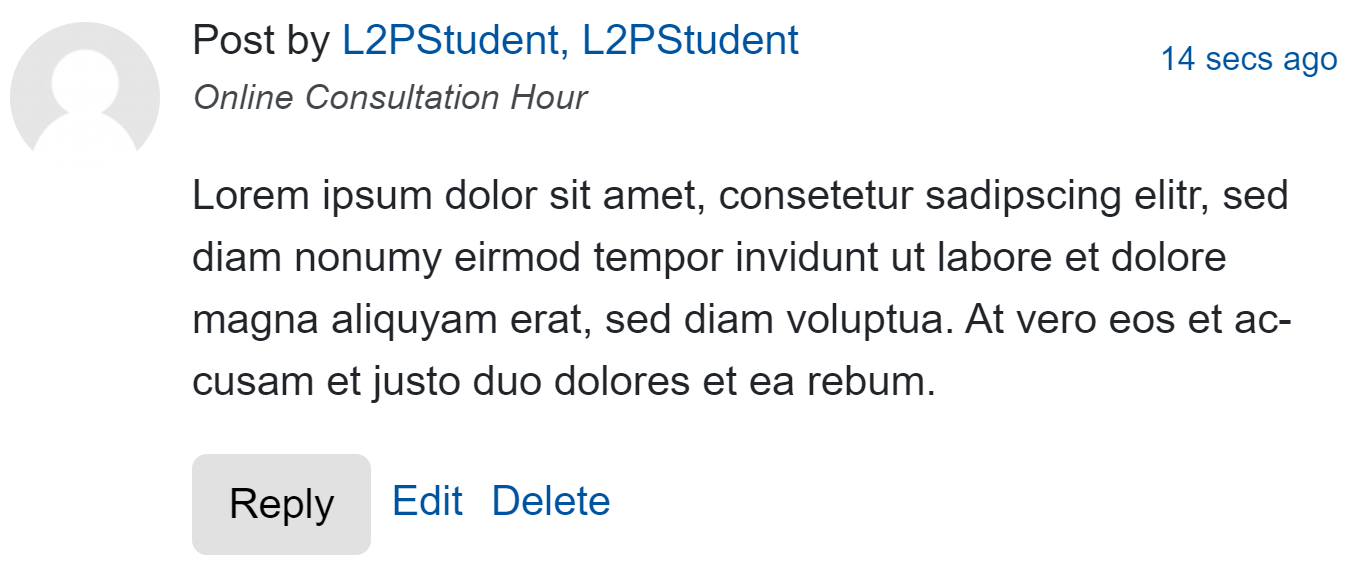Click the word 'invidunt' in the post text
1370x568 pixels.
[793, 258]
